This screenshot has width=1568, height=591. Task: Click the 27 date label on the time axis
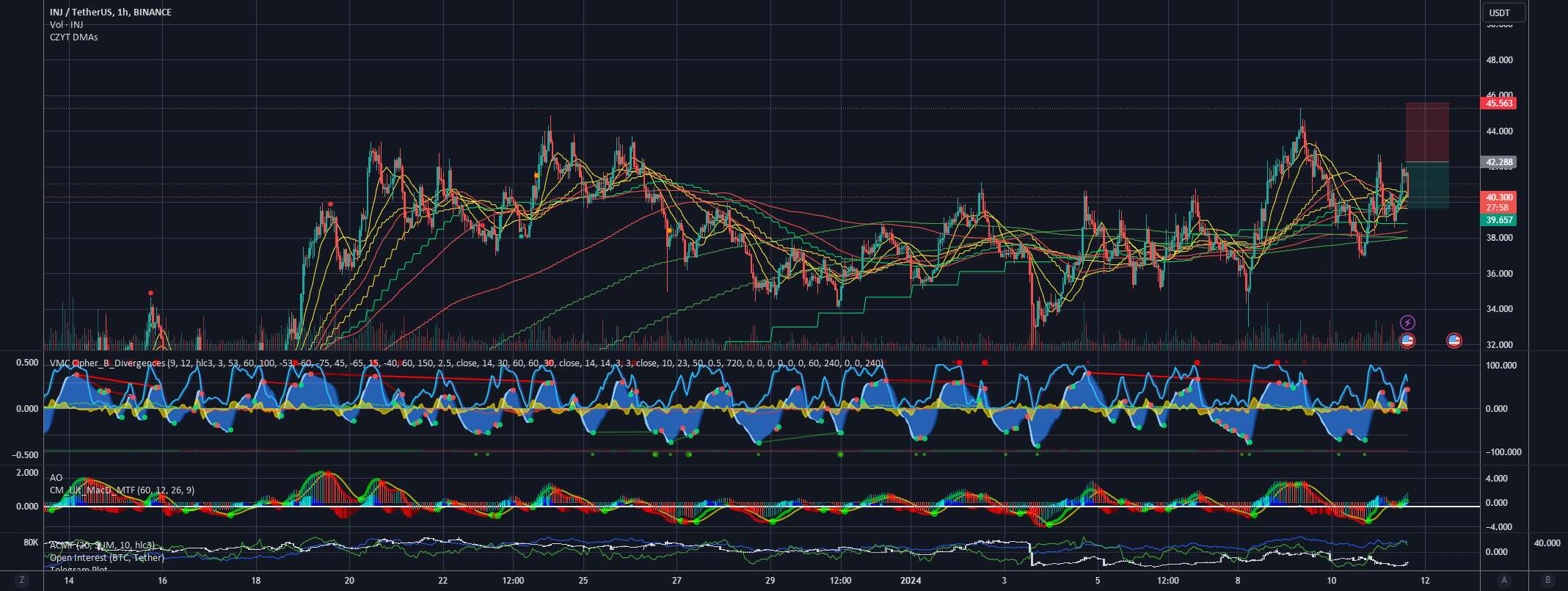pos(676,581)
